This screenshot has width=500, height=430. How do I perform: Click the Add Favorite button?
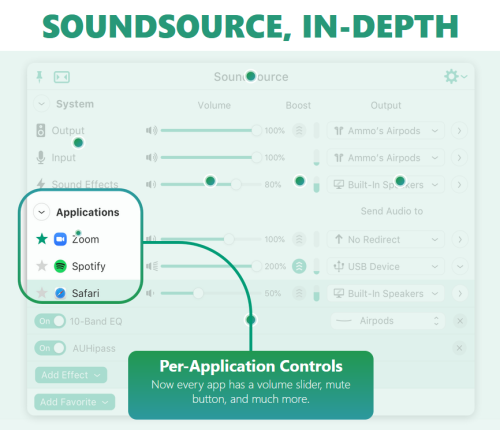pyautogui.click(x=75, y=402)
